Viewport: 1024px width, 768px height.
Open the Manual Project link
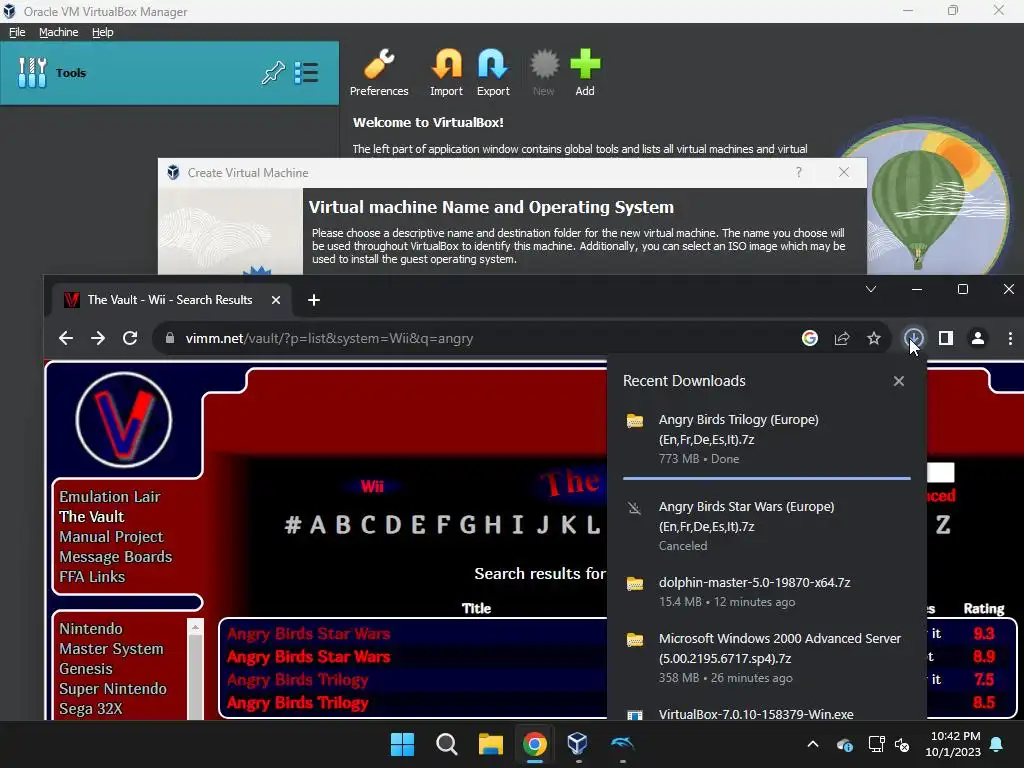[111, 537]
